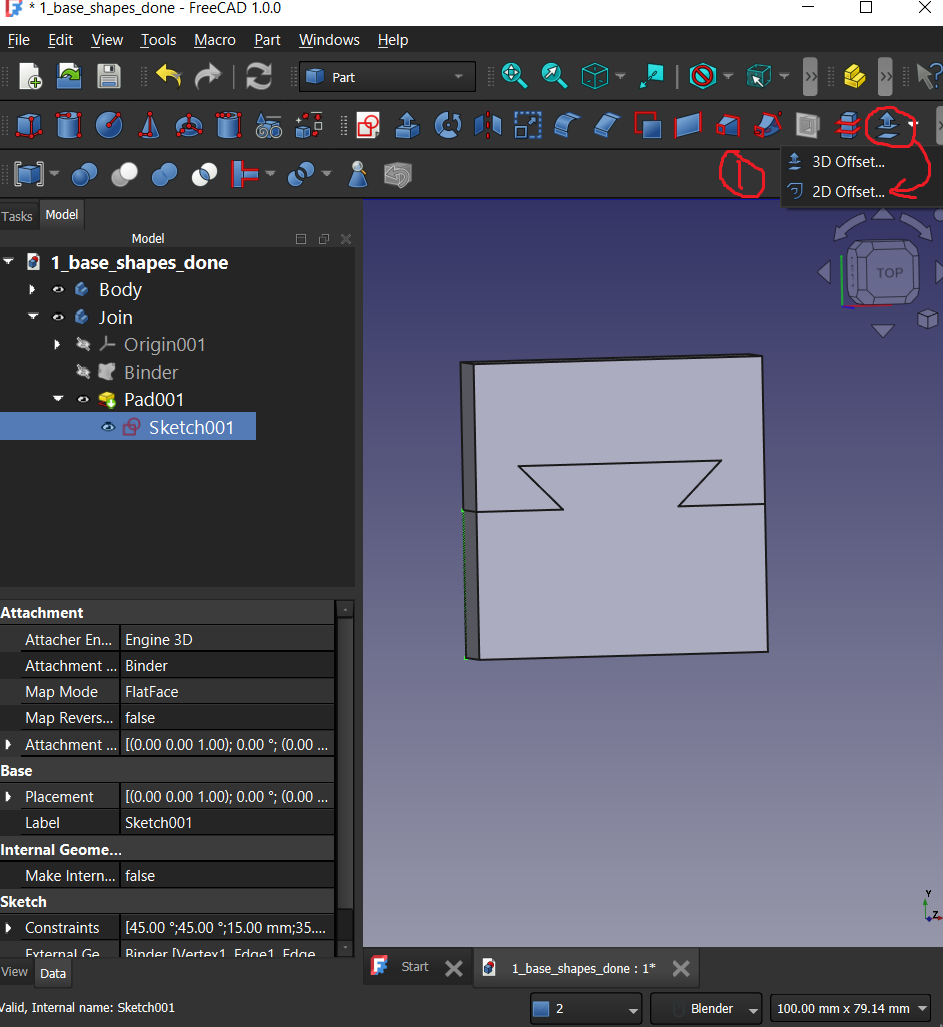Click the Open document icon
Screen dimensions: 943x1027
pos(69,77)
